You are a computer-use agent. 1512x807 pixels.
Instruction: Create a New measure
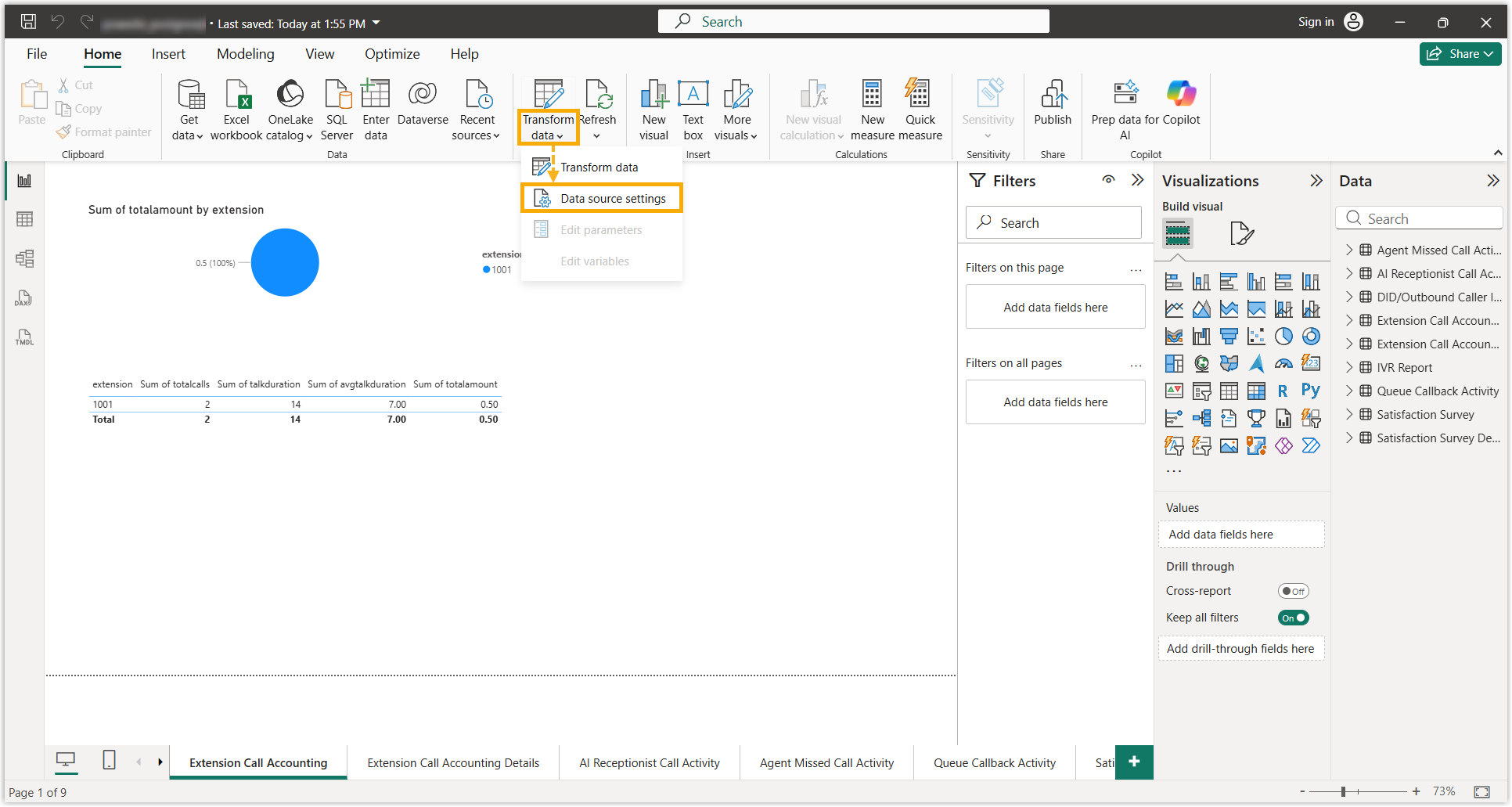click(873, 110)
